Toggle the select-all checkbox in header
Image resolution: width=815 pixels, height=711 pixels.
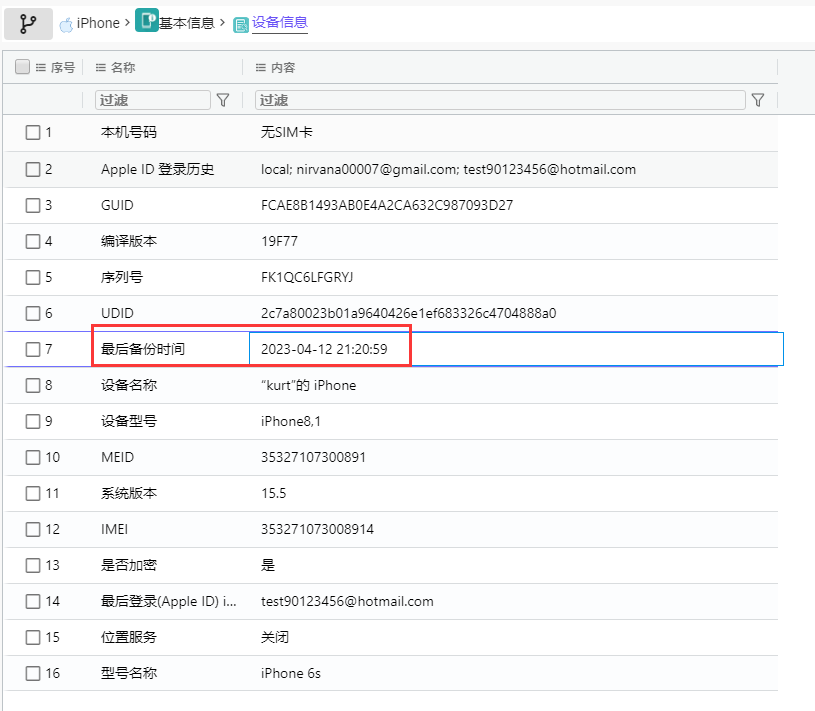(x=22, y=67)
